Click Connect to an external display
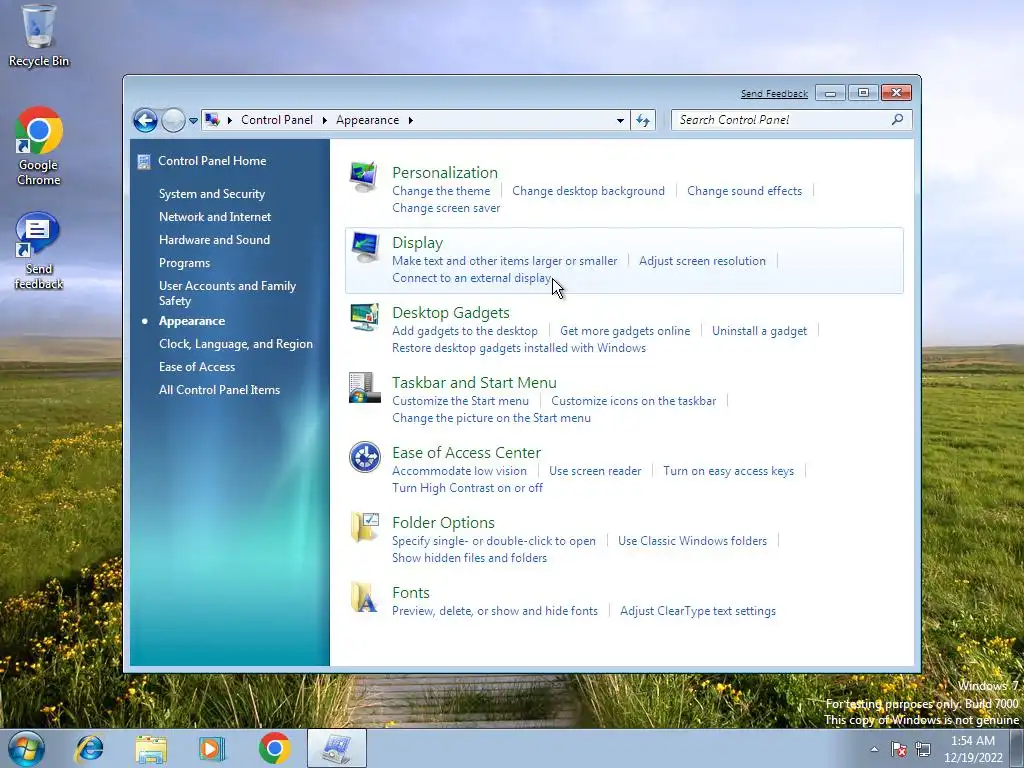This screenshot has height=768, width=1024. [x=472, y=278]
